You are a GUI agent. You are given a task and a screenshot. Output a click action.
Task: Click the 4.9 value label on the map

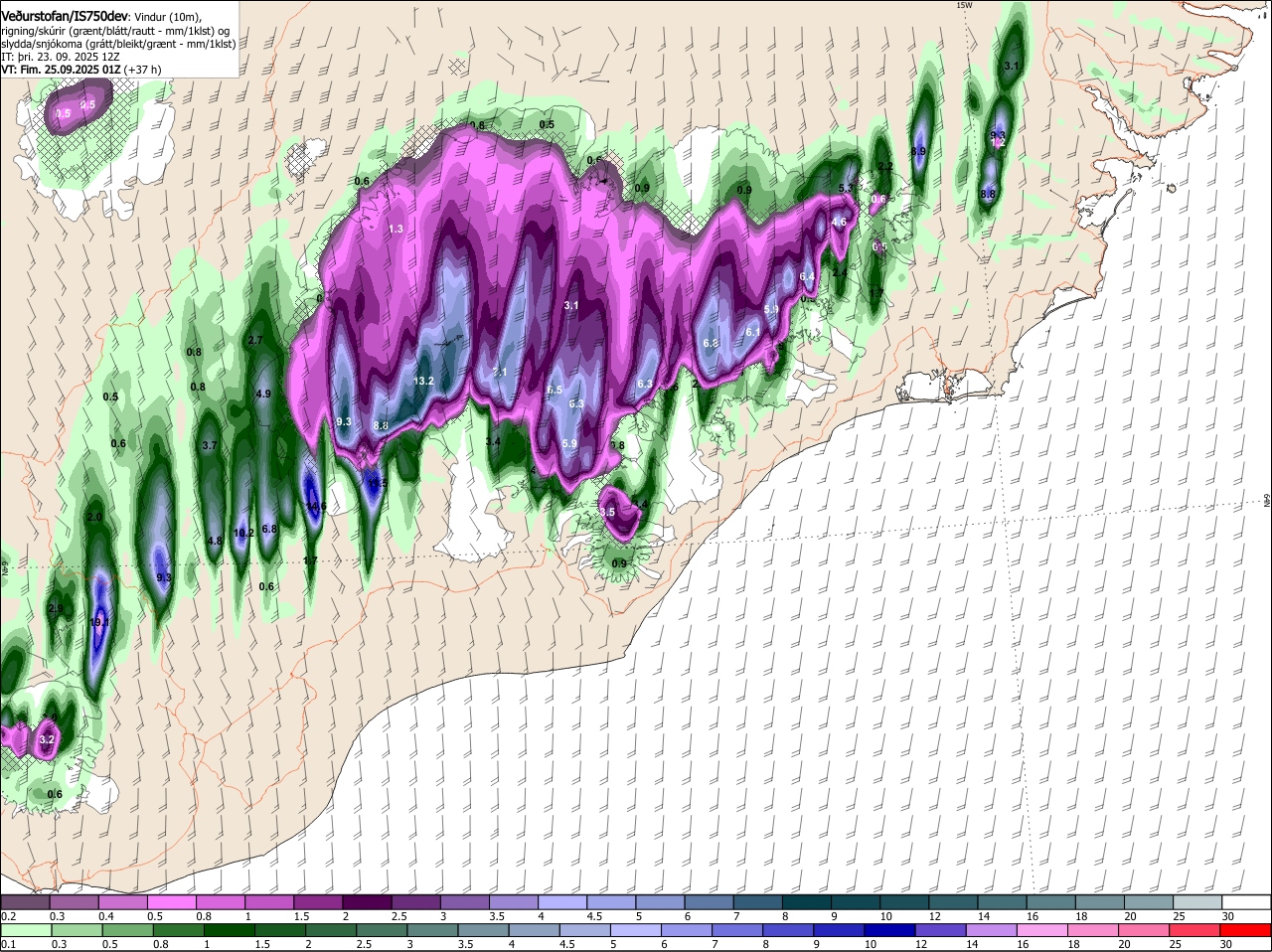tap(263, 394)
